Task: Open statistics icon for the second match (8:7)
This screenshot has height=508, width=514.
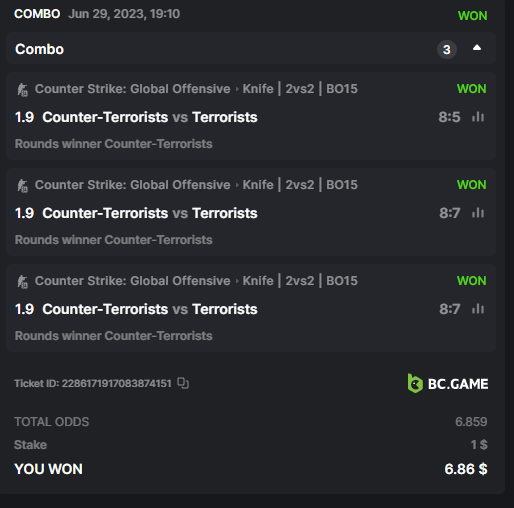Action: [x=478, y=213]
